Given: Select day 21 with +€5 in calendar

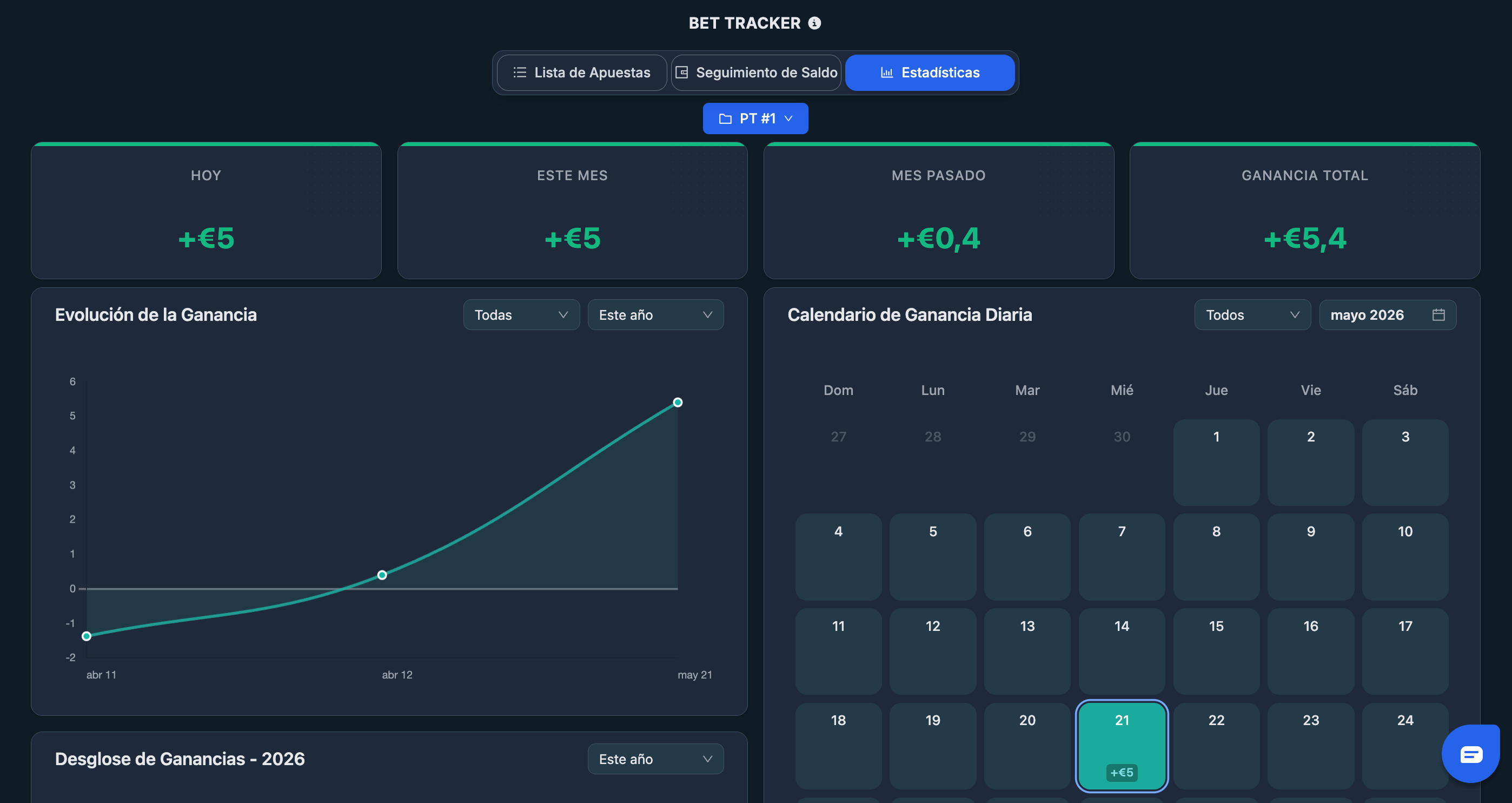Looking at the screenshot, I should coord(1122,746).
